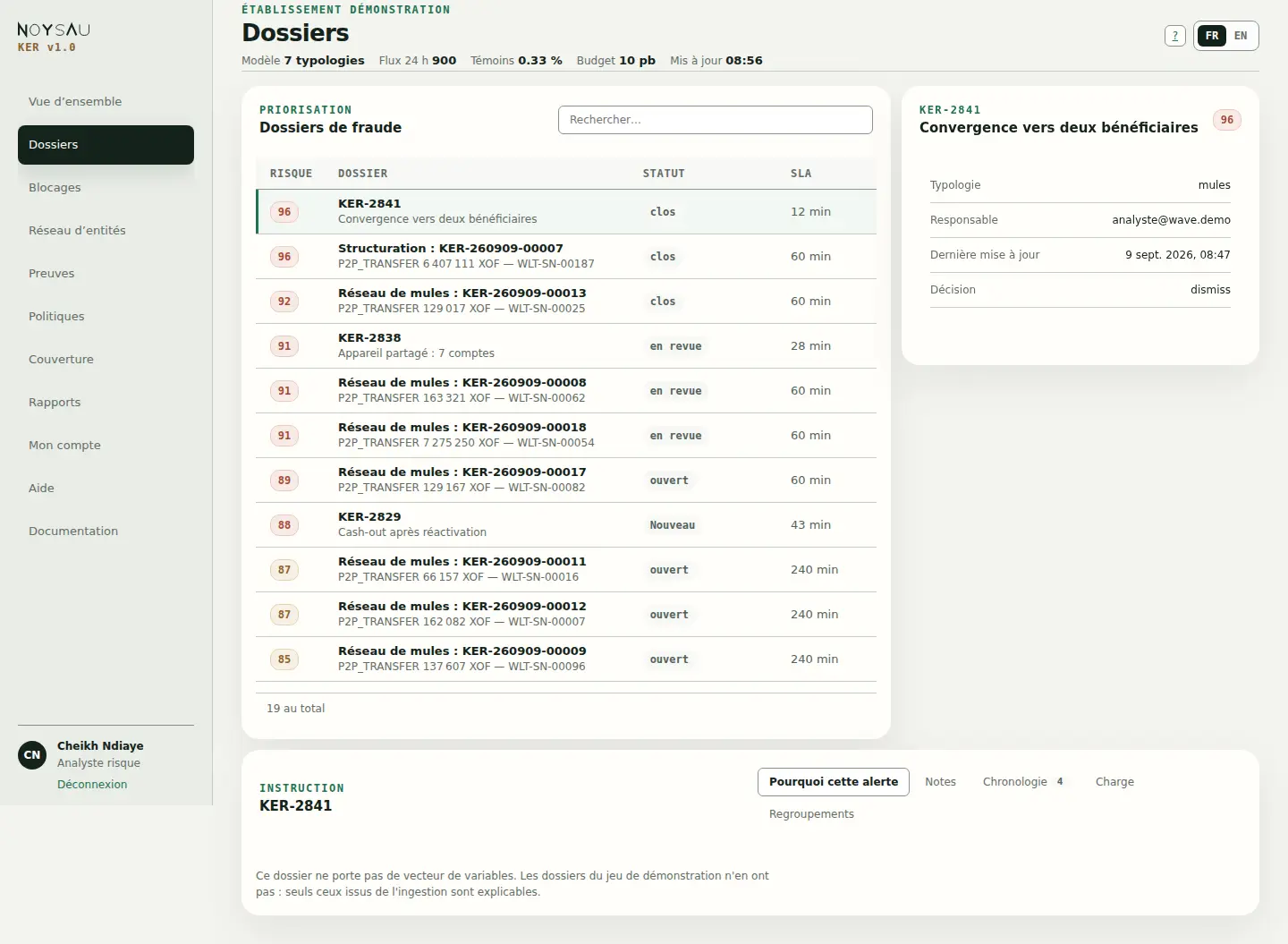Image resolution: width=1288 pixels, height=944 pixels.
Task: Select the Regroupements tab
Action: (811, 814)
